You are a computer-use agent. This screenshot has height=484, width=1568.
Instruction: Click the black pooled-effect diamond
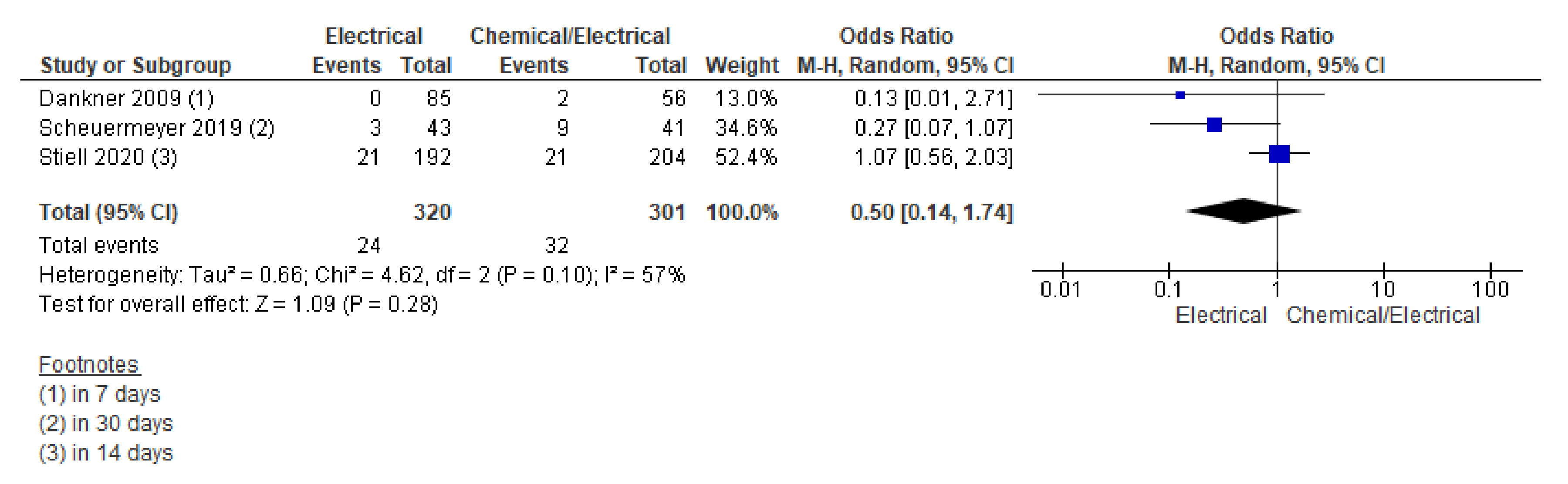(x=1243, y=211)
